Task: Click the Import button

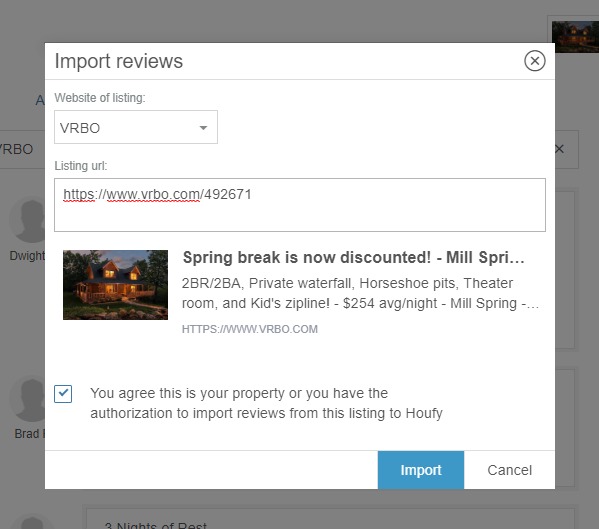Action: click(x=421, y=470)
